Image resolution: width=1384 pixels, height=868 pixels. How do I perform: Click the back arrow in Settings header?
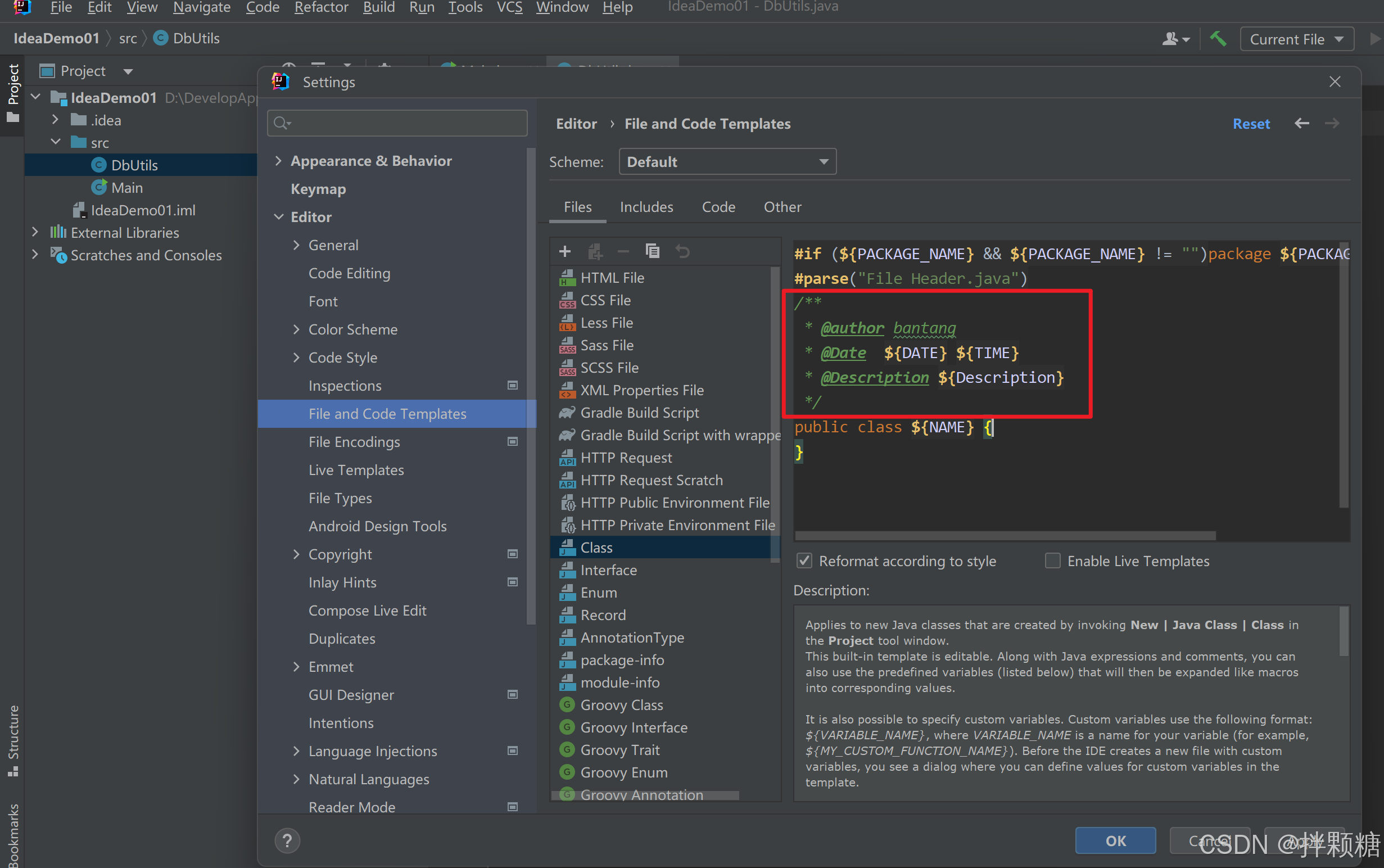(x=1302, y=124)
